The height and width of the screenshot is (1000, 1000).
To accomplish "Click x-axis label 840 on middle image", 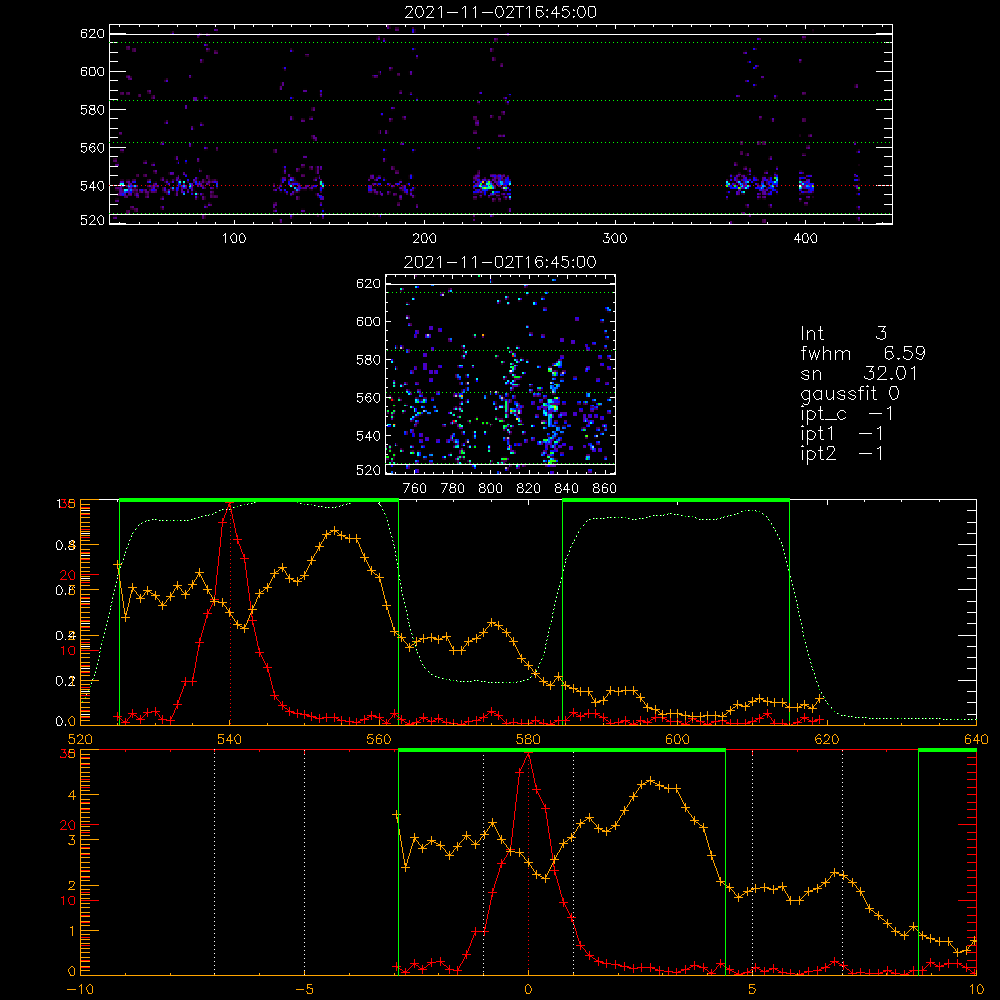I will point(566,489).
